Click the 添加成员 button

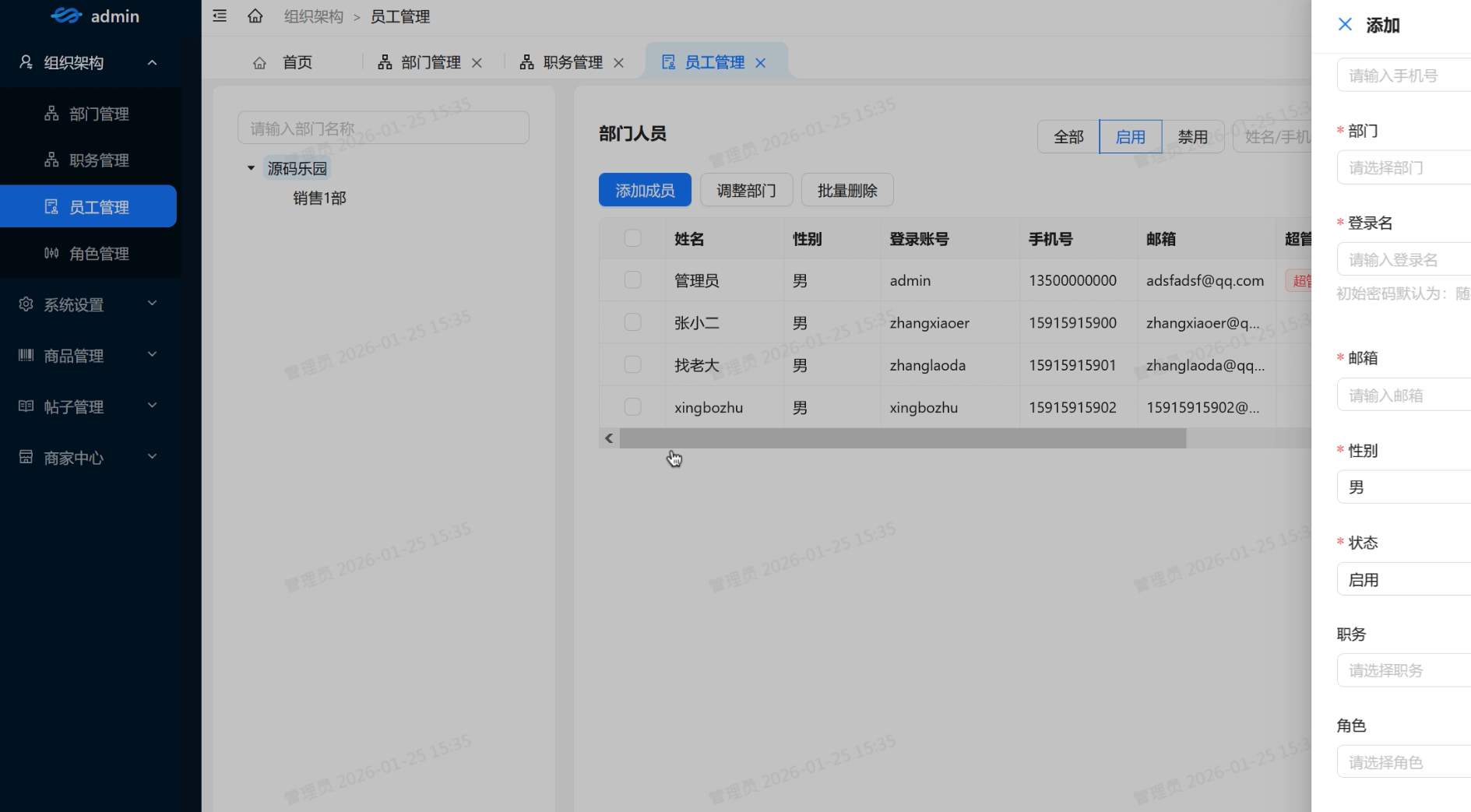[644, 190]
